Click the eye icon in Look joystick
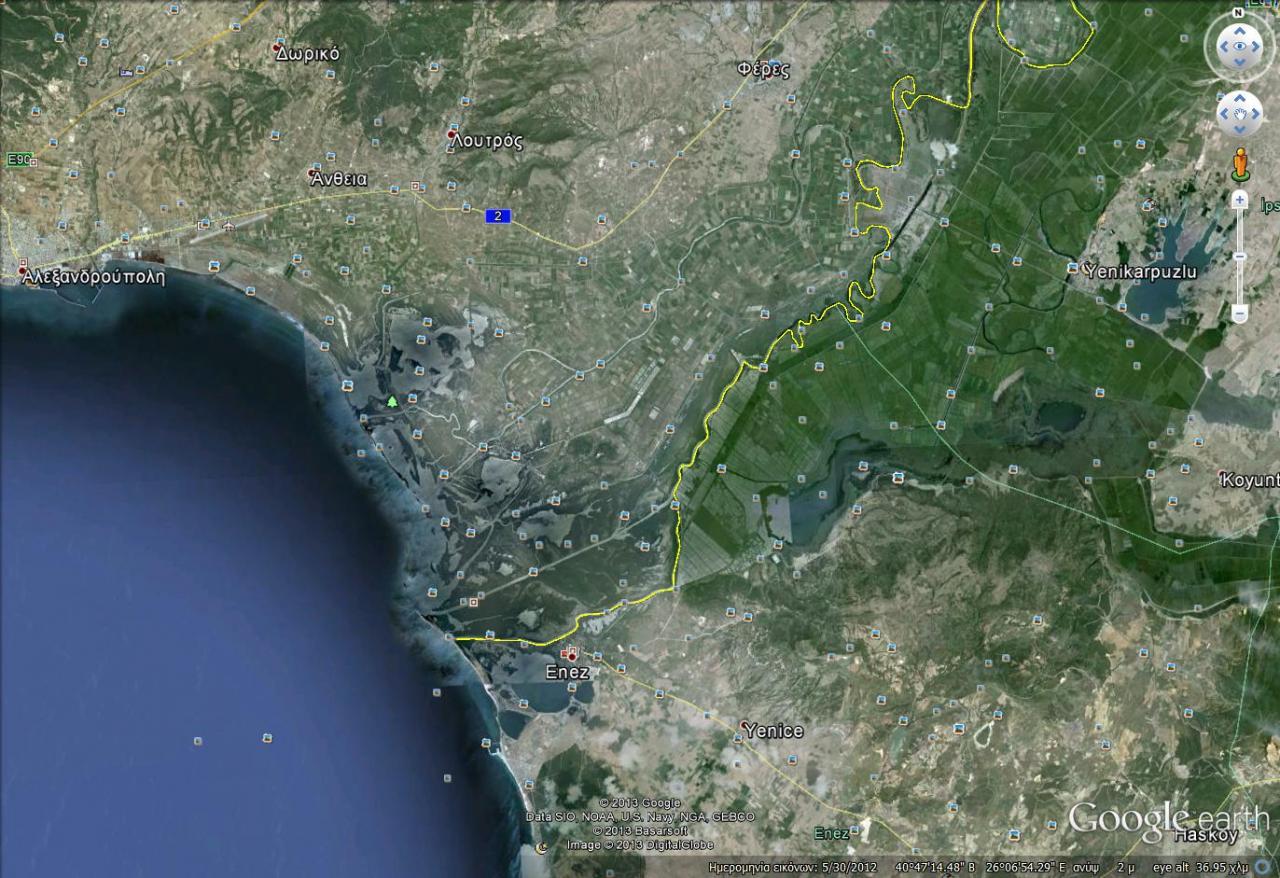This screenshot has height=878, width=1280. [x=1240, y=47]
